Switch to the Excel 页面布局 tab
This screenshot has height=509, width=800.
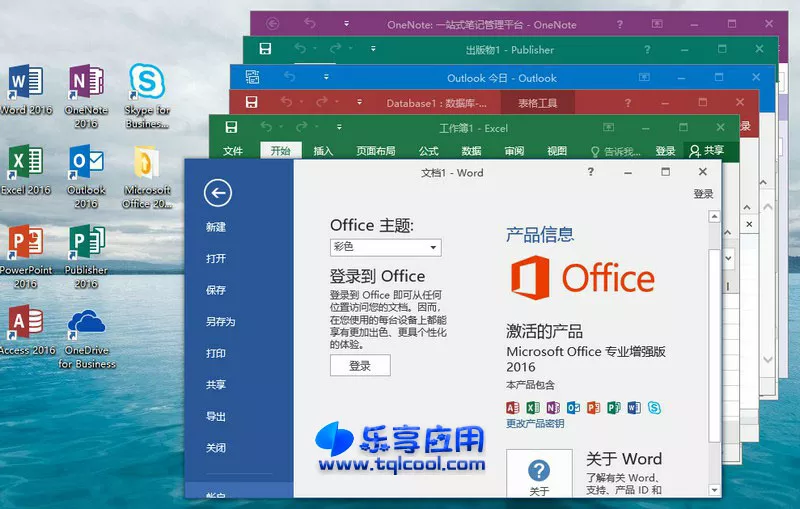click(376, 151)
